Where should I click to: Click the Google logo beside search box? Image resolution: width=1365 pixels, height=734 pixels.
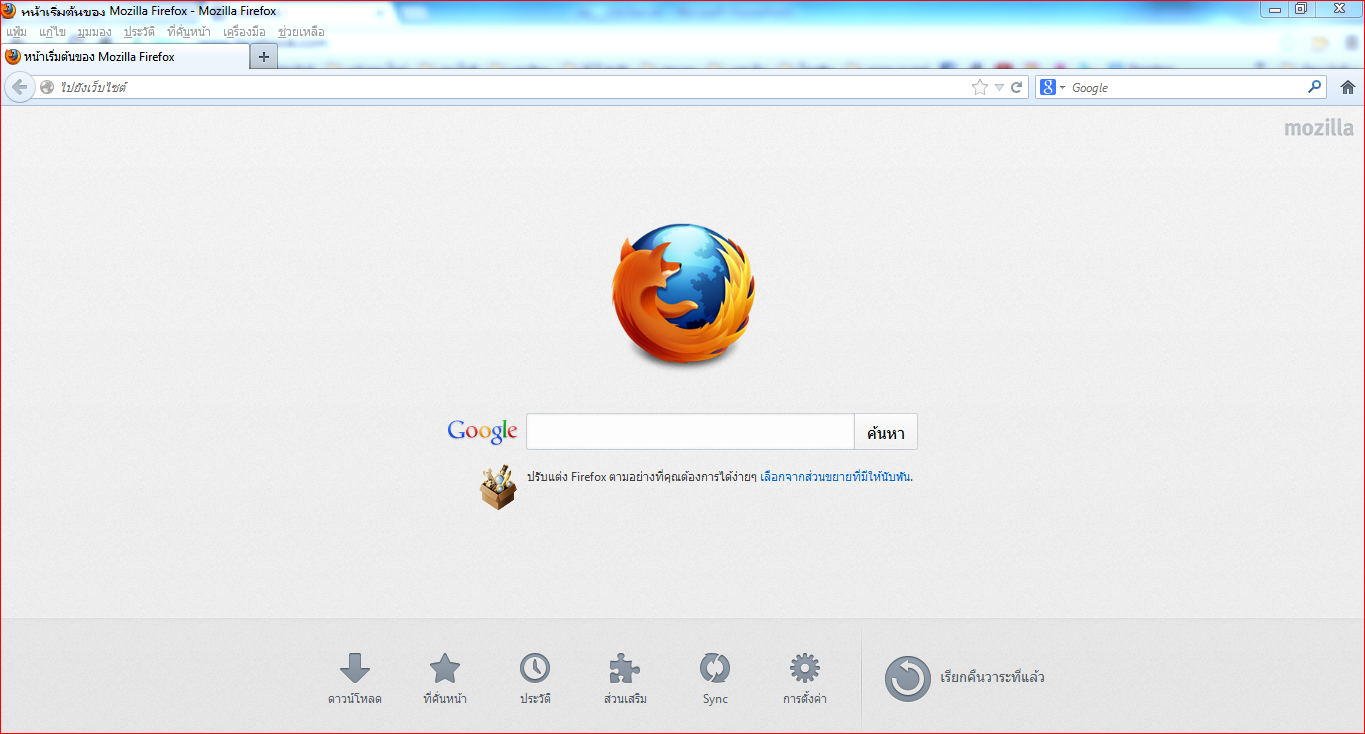point(482,431)
